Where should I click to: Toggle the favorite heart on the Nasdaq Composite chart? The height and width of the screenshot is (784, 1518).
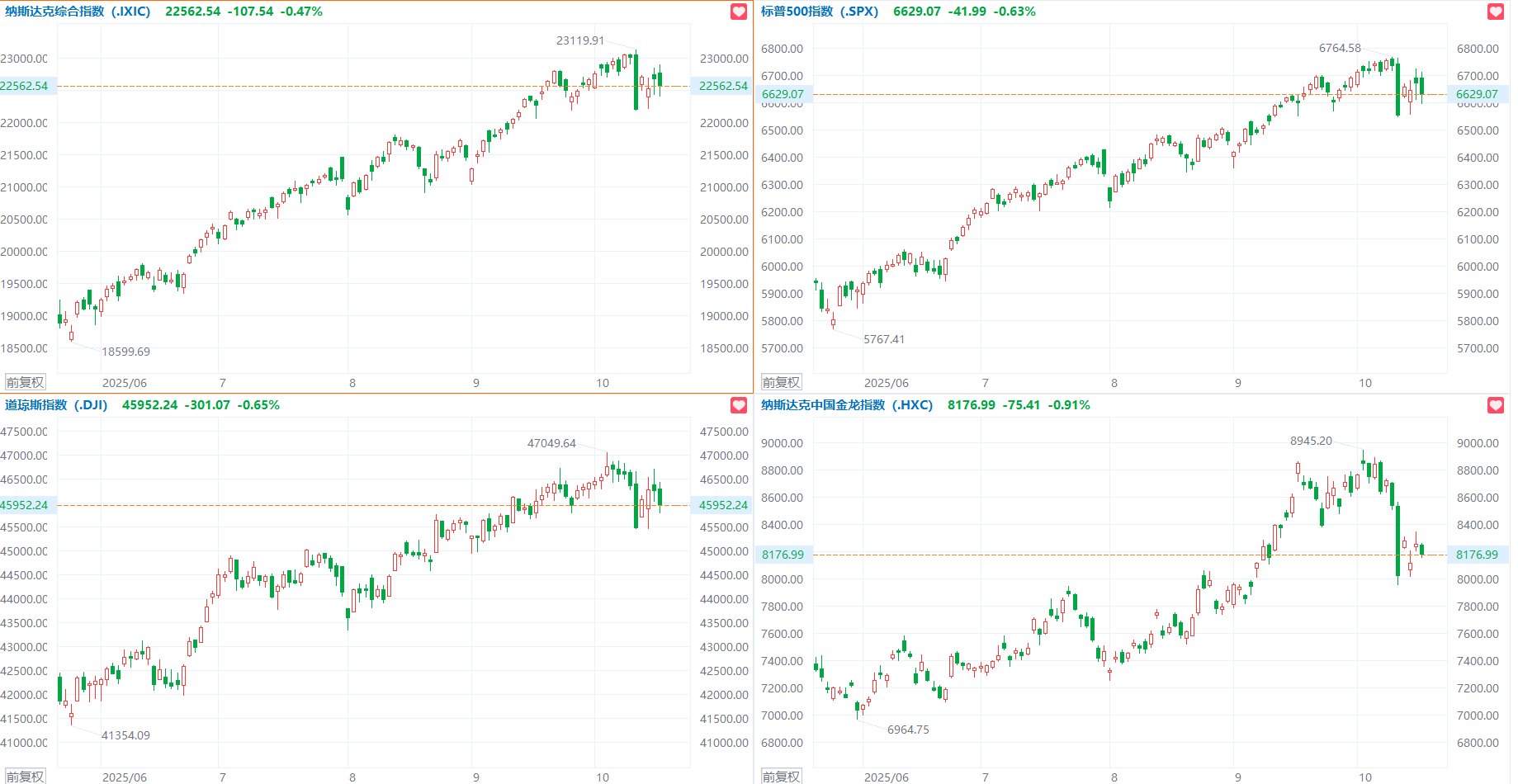tap(739, 12)
